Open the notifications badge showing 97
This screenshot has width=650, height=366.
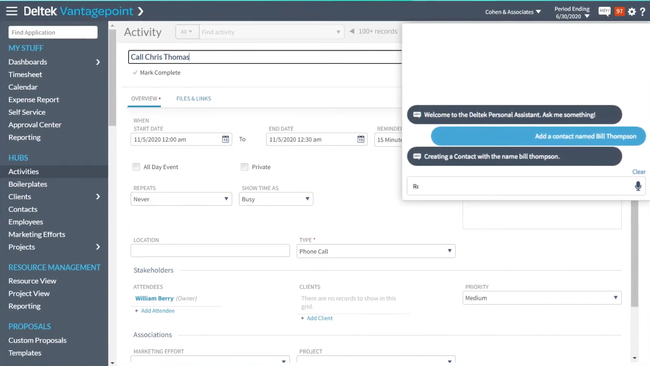point(620,11)
